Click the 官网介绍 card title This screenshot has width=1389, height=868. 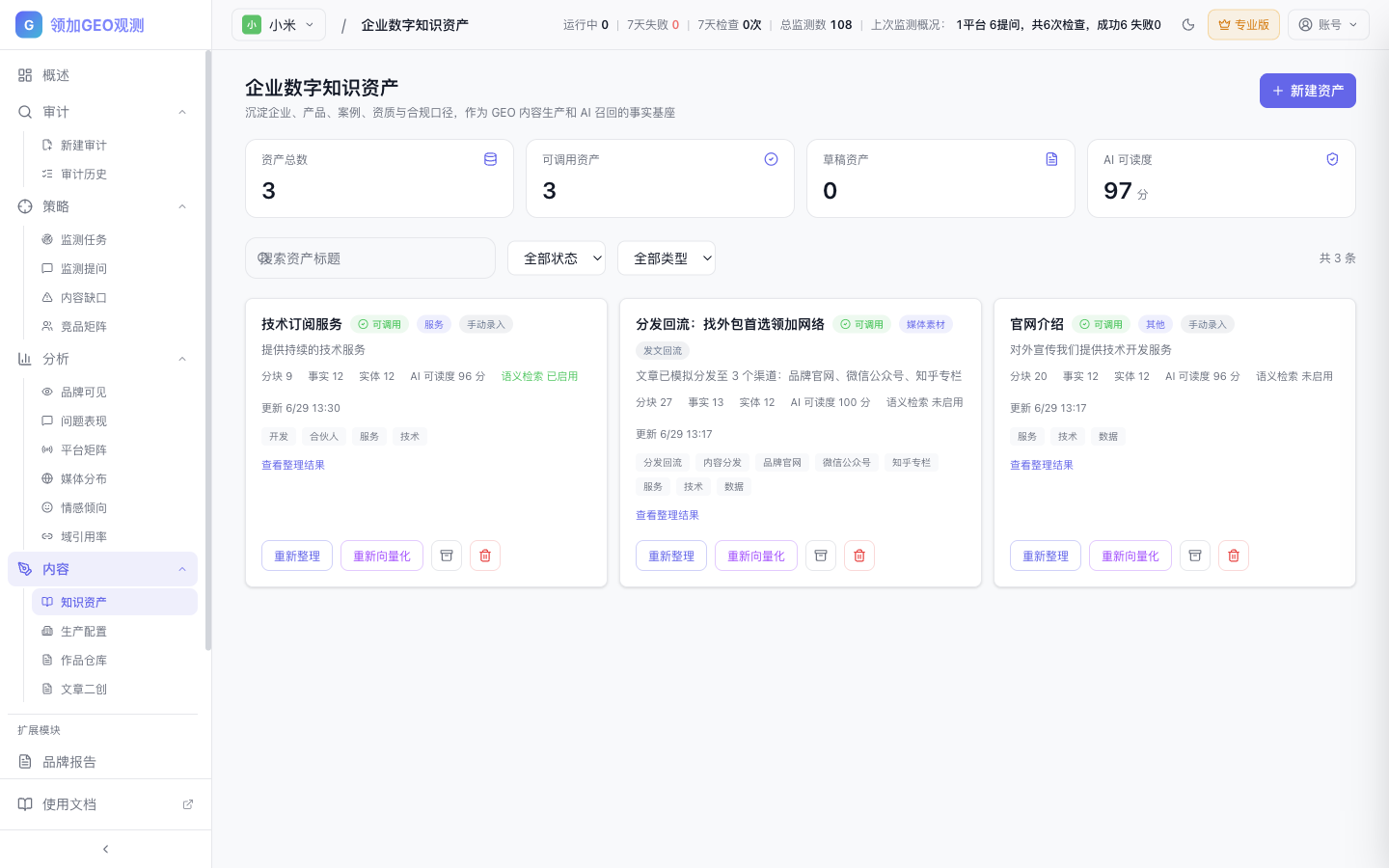tap(1037, 324)
